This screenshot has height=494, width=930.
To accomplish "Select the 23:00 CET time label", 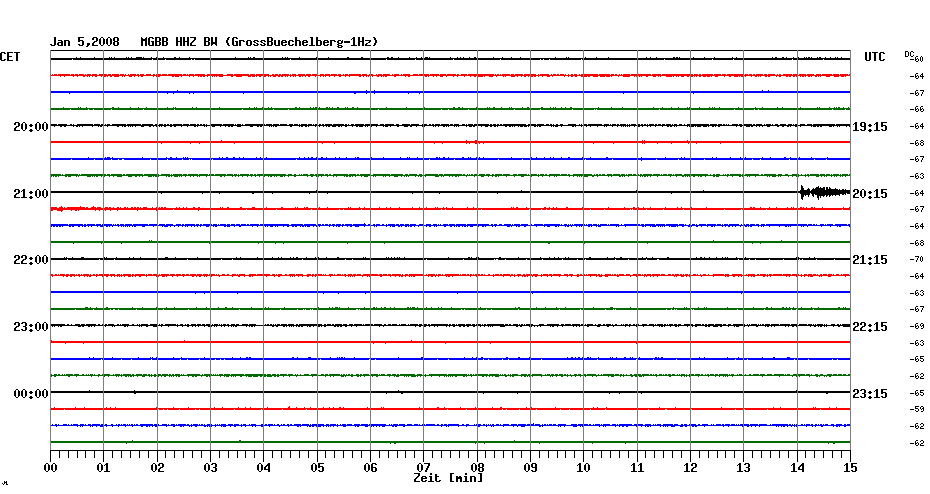I will (31, 327).
